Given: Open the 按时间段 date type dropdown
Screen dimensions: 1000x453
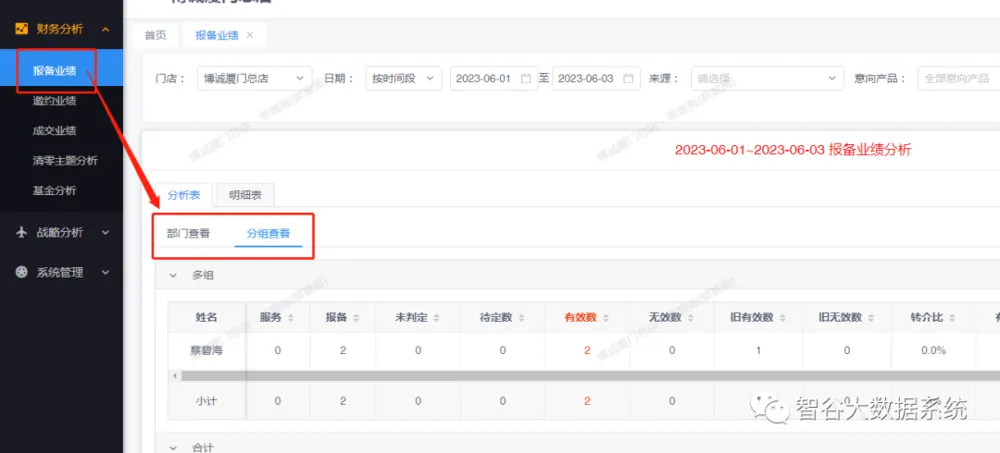Looking at the screenshot, I should 404,78.
